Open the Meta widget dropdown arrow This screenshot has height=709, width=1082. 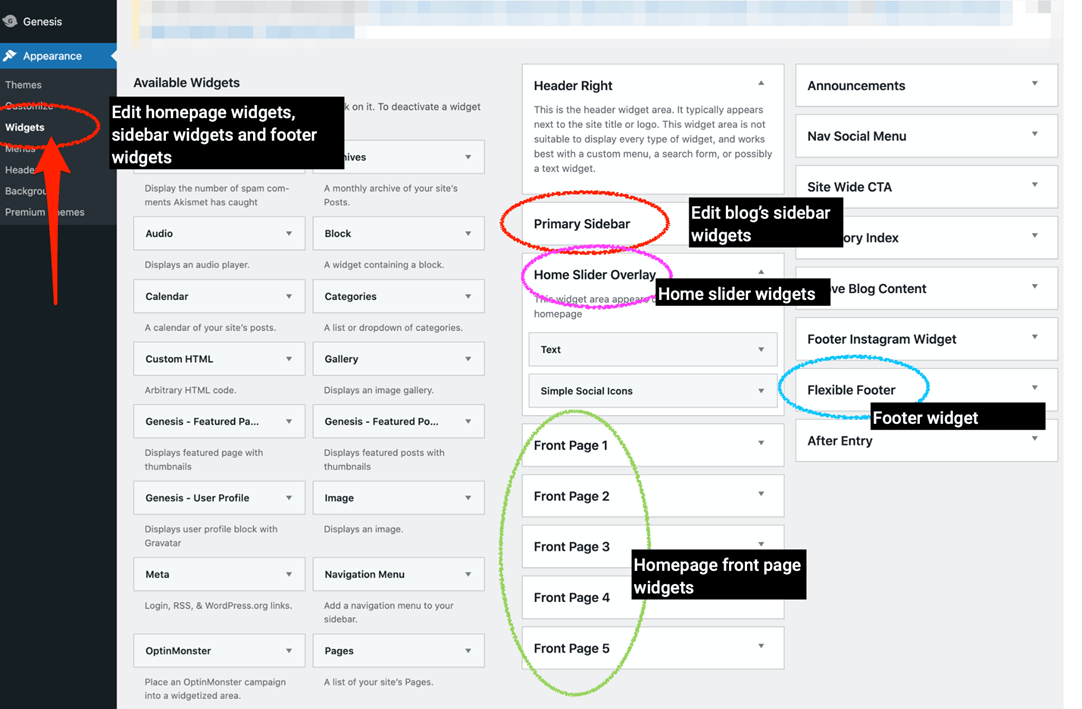289,574
